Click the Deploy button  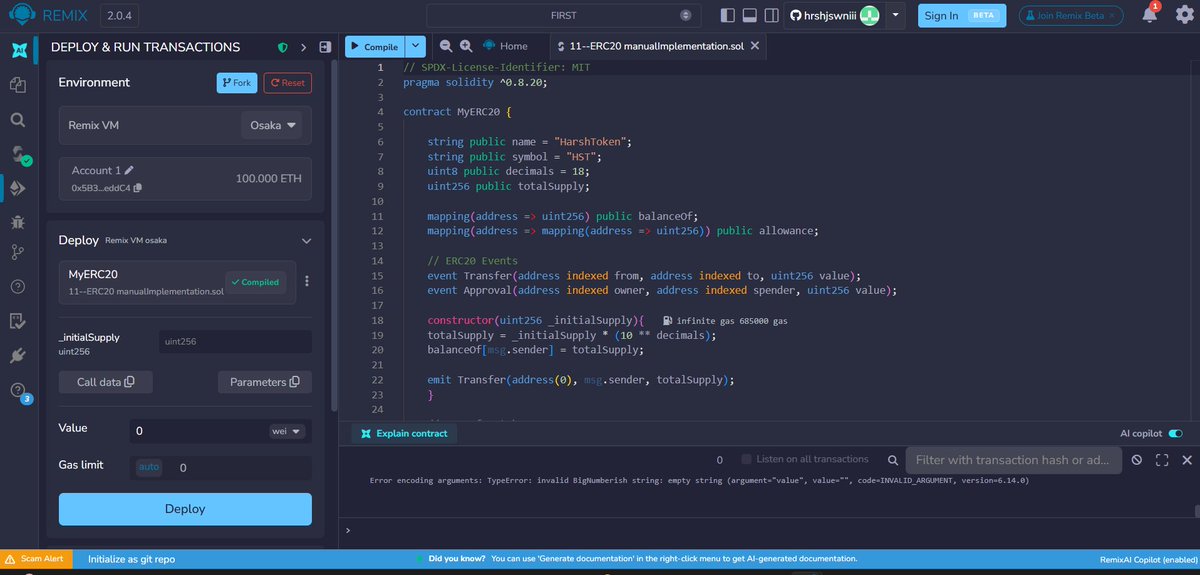coord(185,509)
